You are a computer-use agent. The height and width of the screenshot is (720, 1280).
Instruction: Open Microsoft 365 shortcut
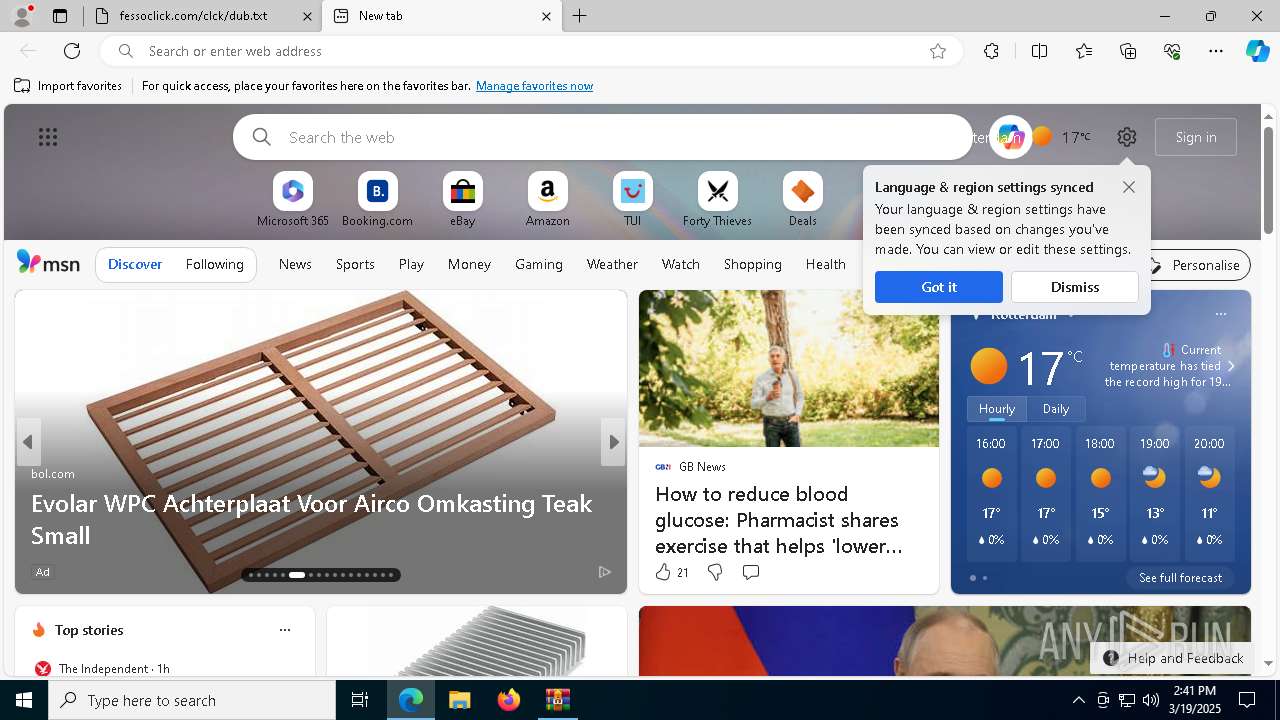tap(292, 200)
